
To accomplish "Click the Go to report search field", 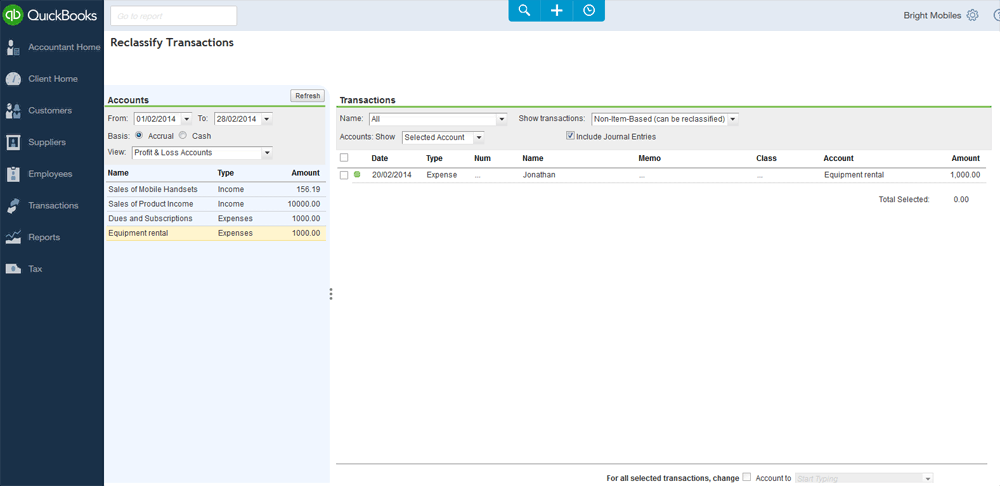I will (173, 16).
